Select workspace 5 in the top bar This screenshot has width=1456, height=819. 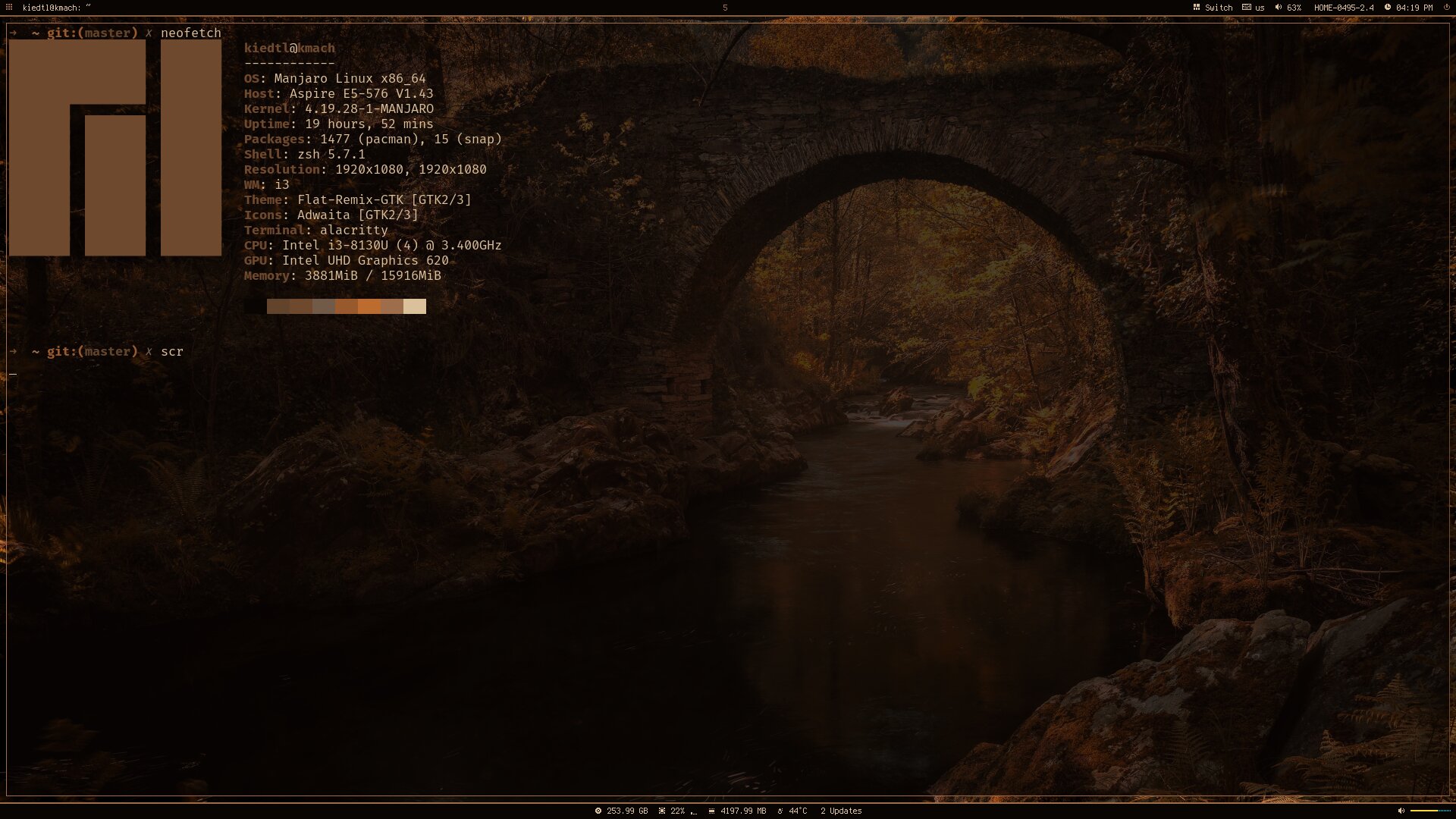coord(726,7)
